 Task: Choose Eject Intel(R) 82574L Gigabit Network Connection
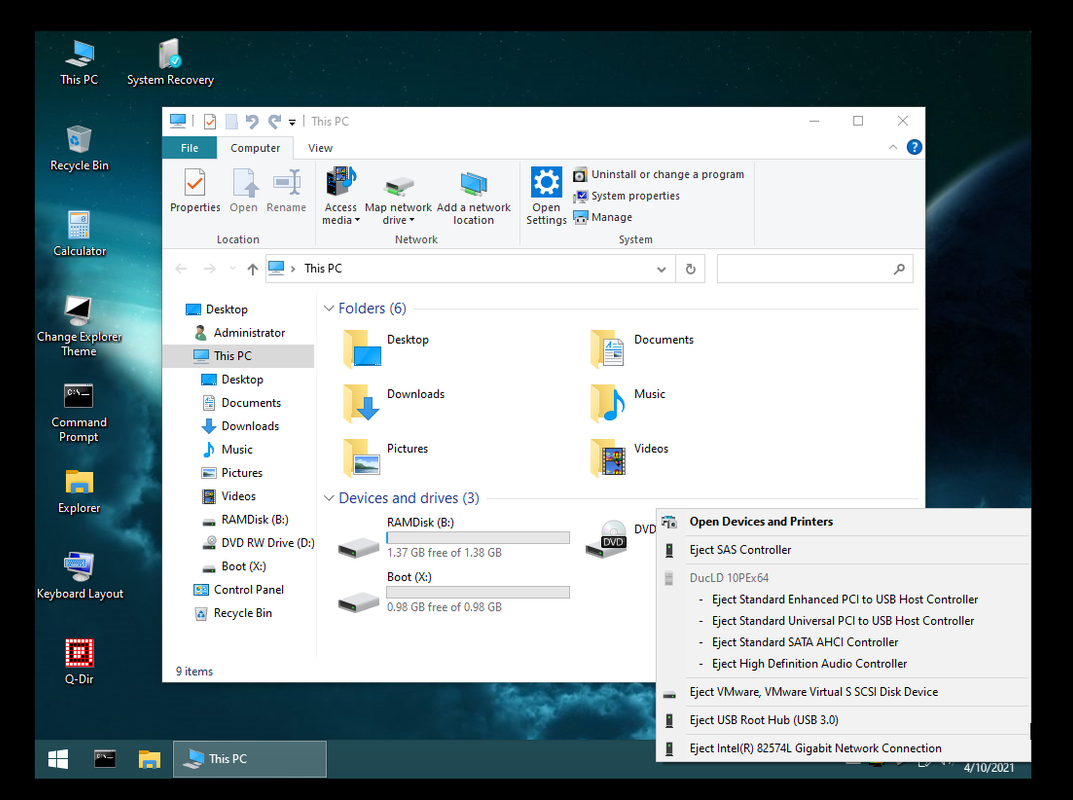(x=843, y=749)
